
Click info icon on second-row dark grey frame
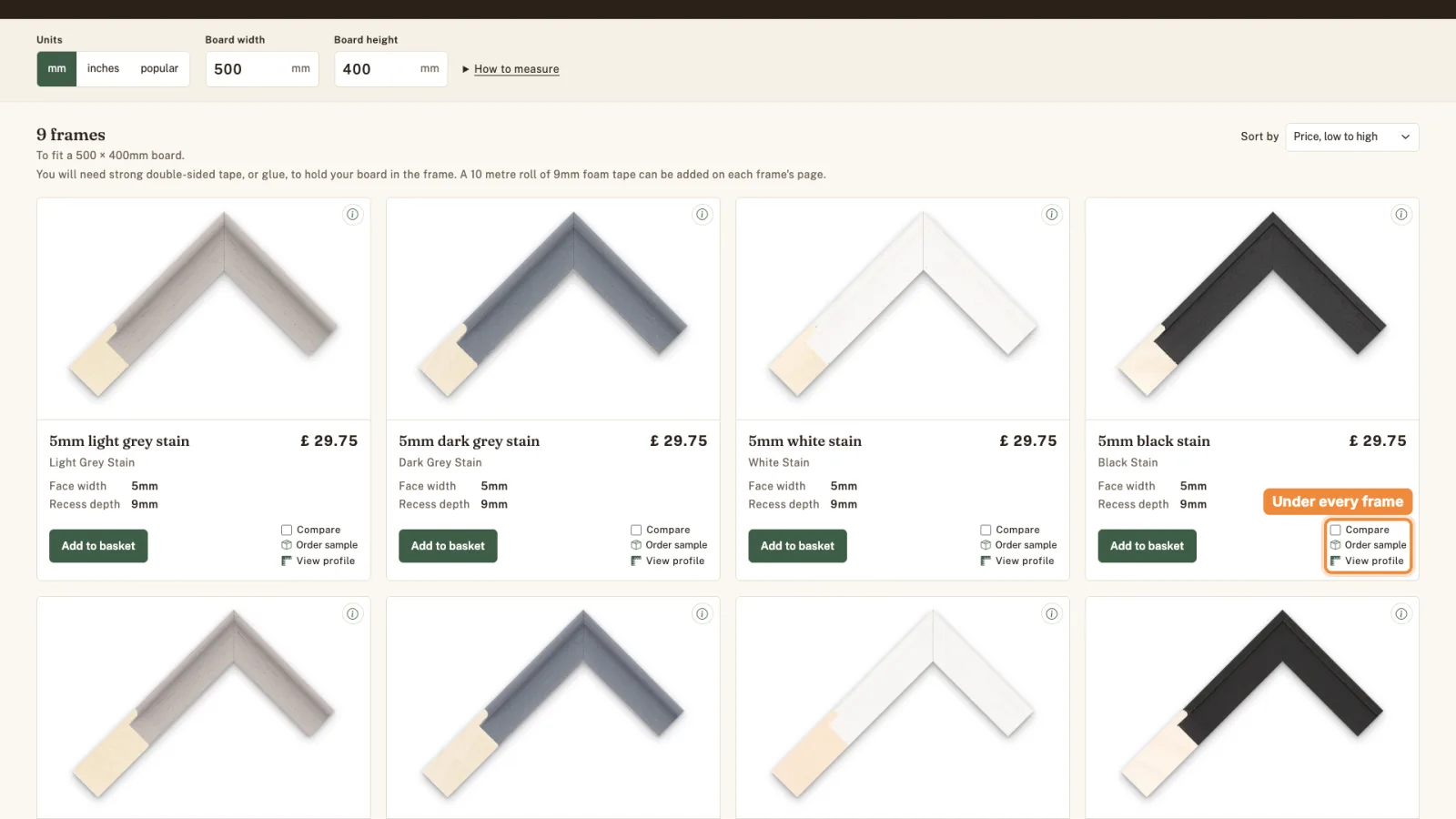pyautogui.click(x=702, y=614)
